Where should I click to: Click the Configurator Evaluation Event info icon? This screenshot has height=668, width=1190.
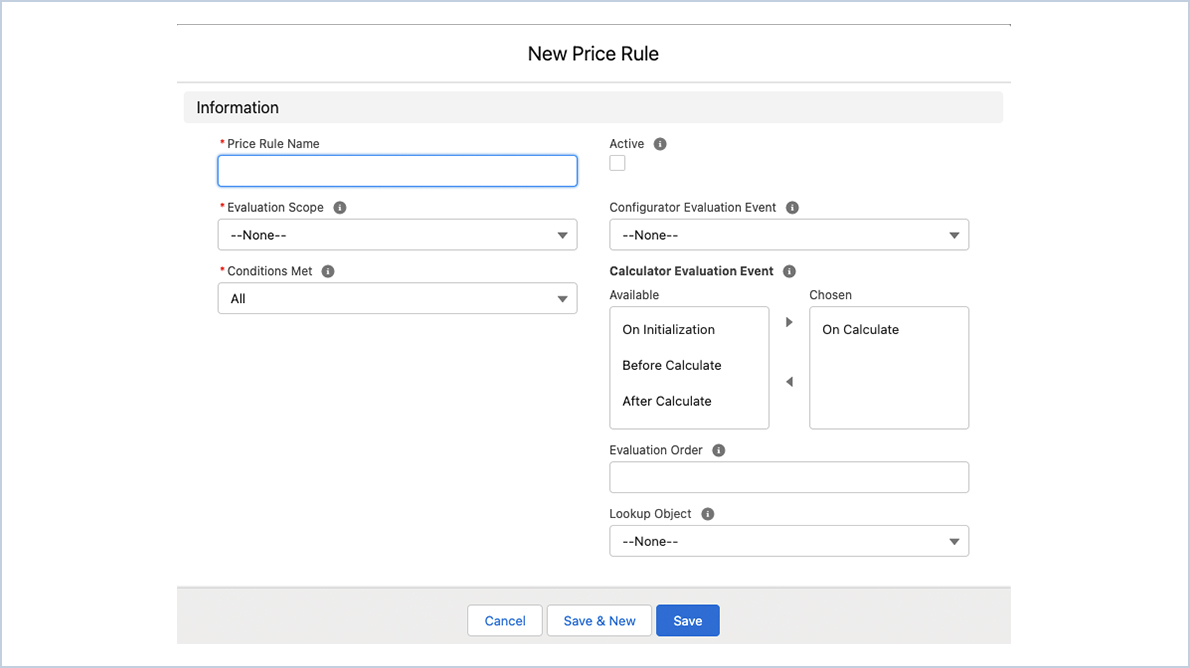point(793,207)
